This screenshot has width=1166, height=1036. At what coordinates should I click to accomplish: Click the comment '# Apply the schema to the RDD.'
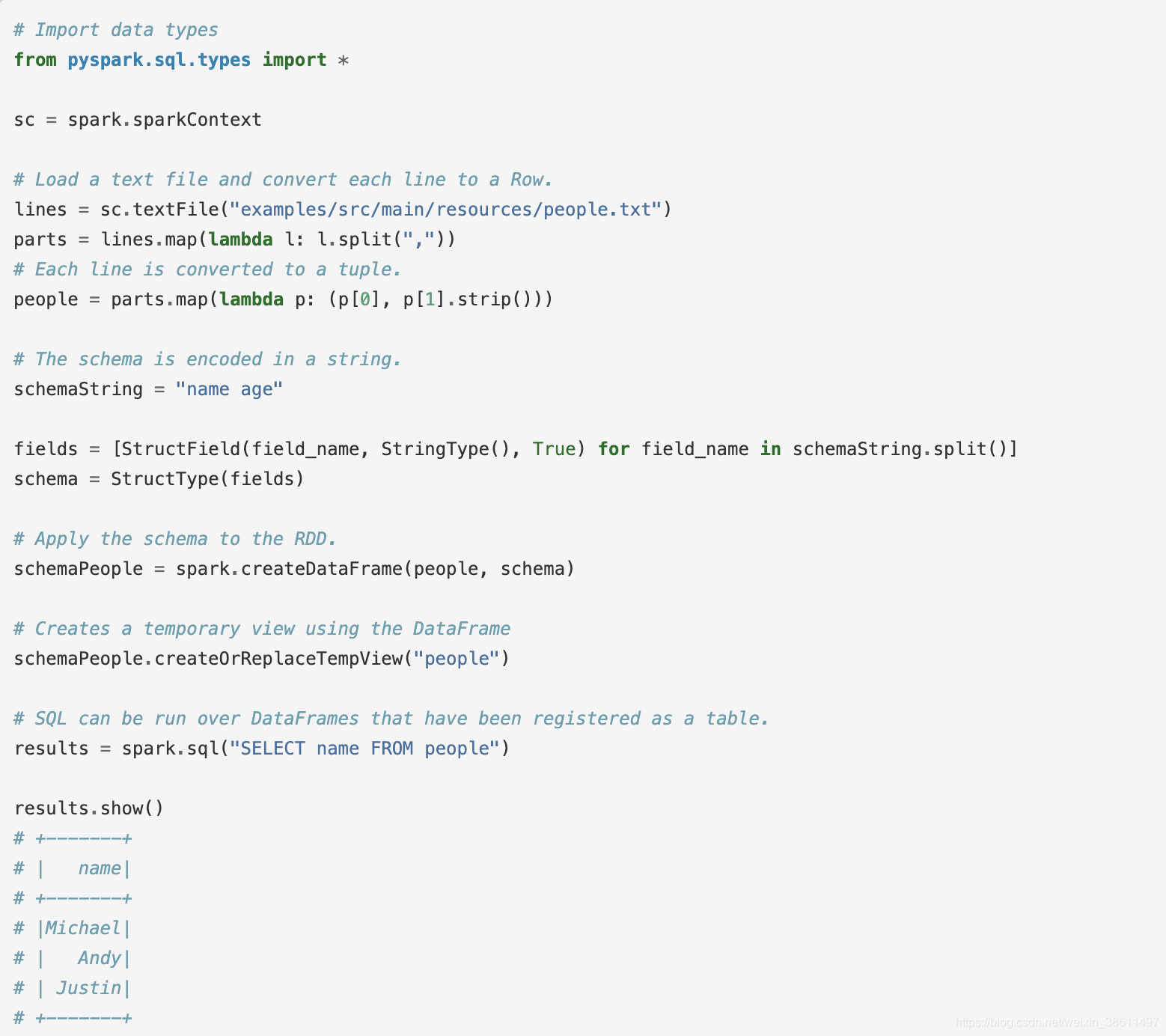pos(175,539)
